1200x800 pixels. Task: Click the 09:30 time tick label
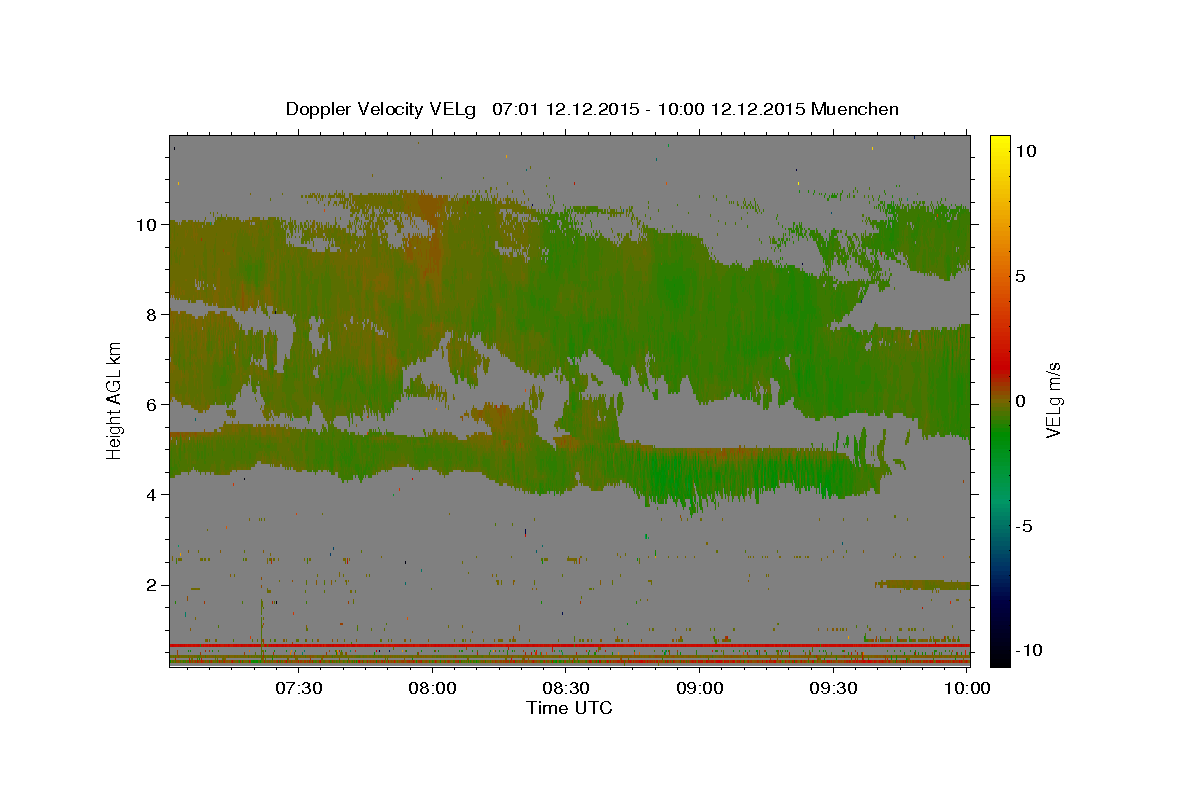[833, 688]
